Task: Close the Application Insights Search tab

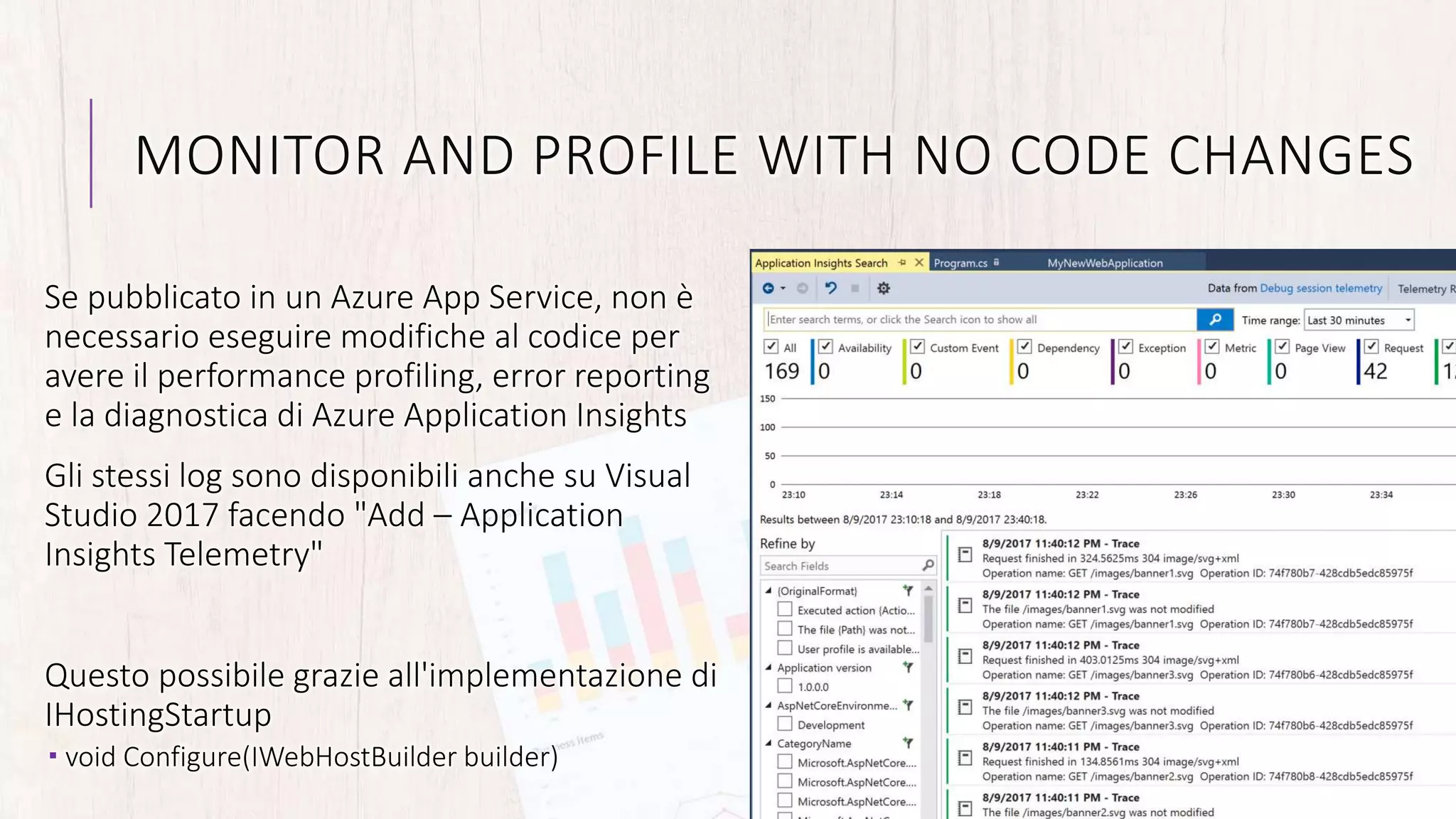Action: (919, 262)
